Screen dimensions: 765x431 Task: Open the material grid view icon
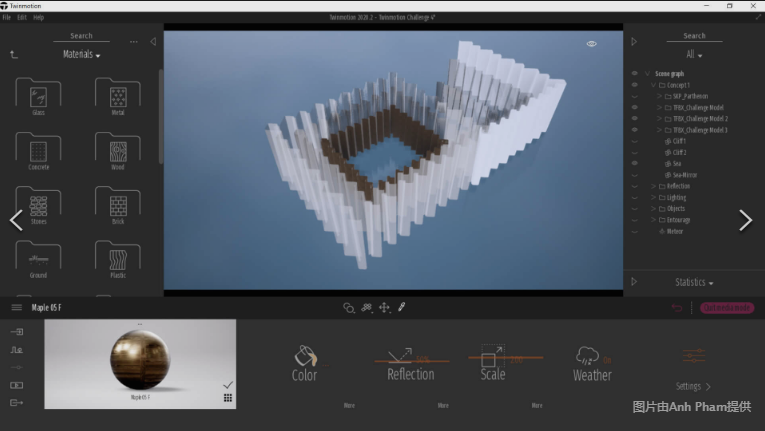coord(228,398)
